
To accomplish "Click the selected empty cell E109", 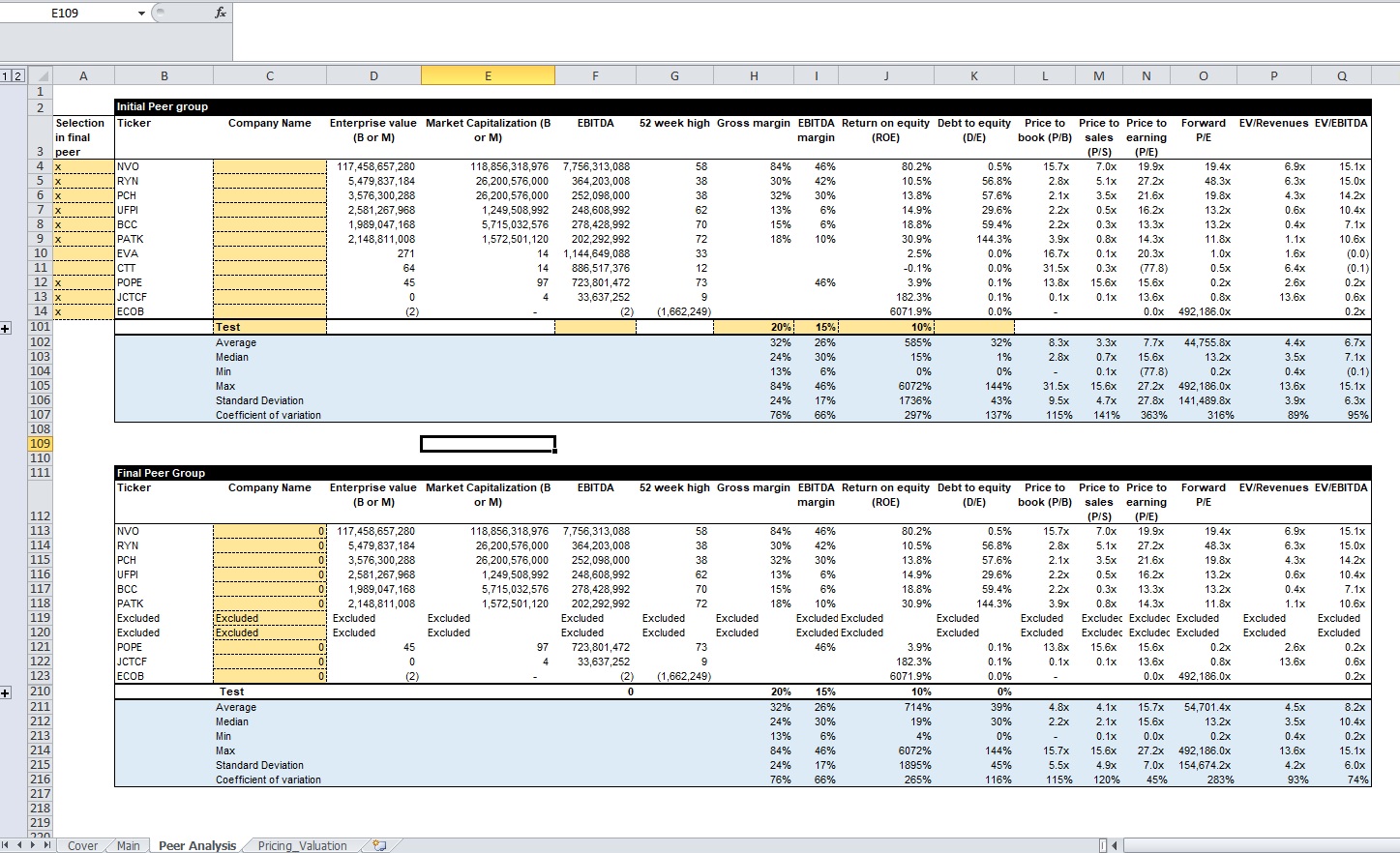I will 488,444.
